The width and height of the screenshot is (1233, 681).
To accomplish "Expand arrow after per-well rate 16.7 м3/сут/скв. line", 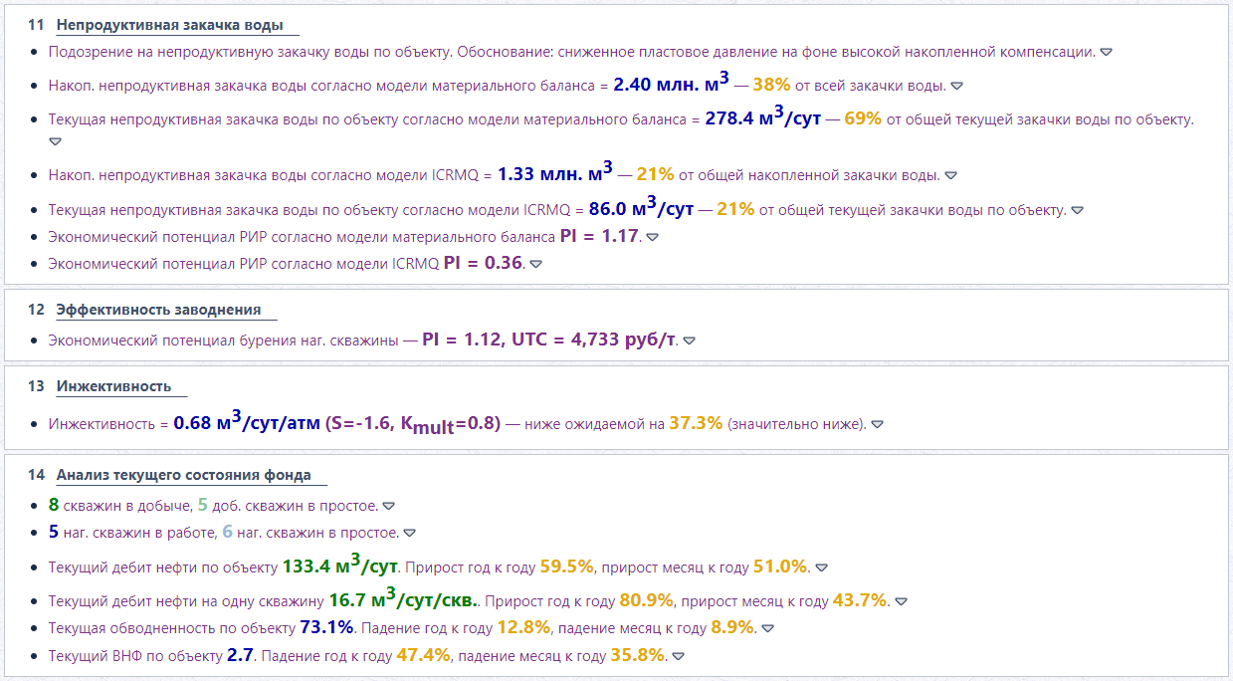I will click(x=901, y=602).
